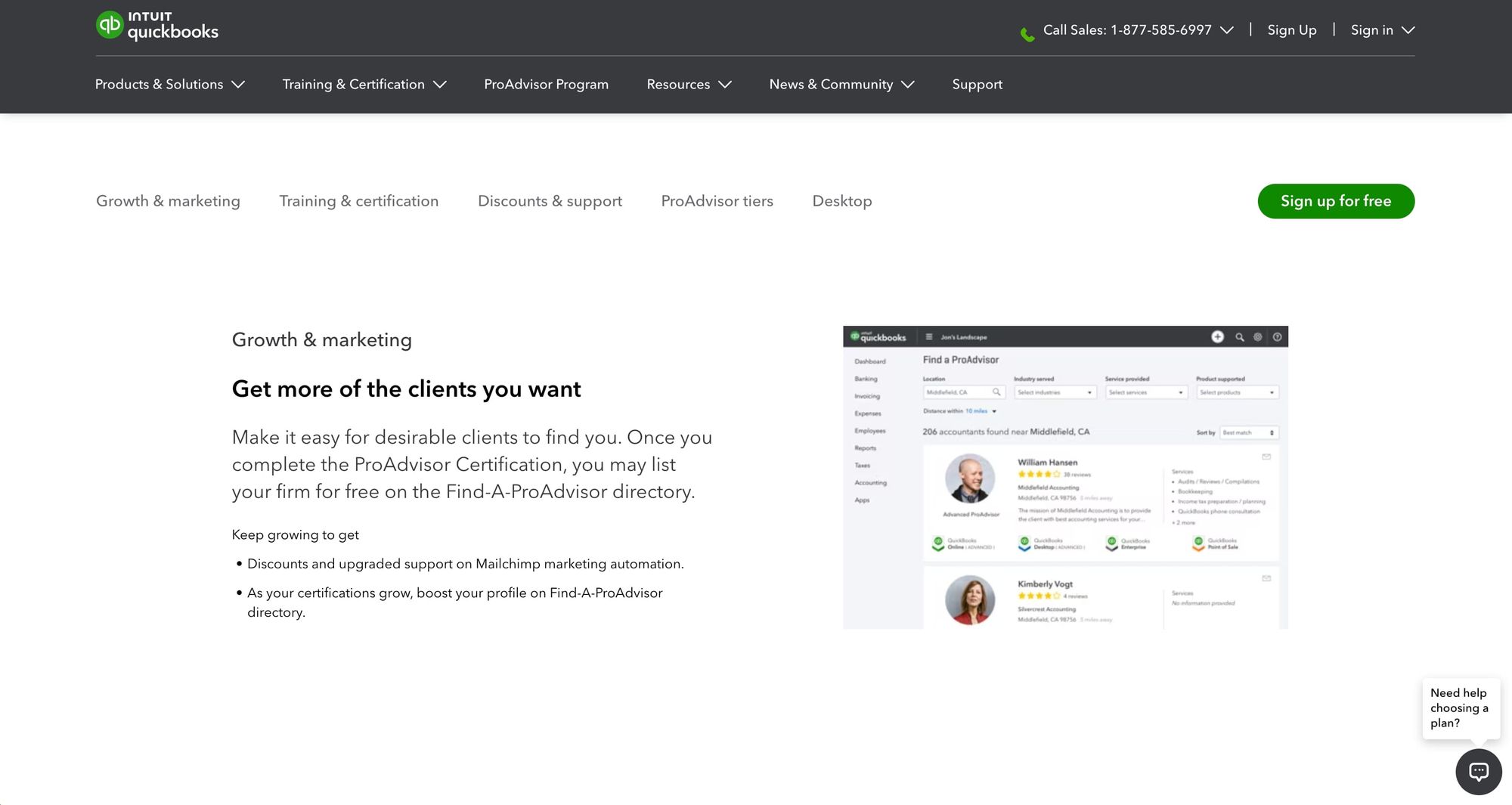The image size is (1512, 805).
Task: Click the envelope icon on William Hansen's card
Action: point(1267,457)
